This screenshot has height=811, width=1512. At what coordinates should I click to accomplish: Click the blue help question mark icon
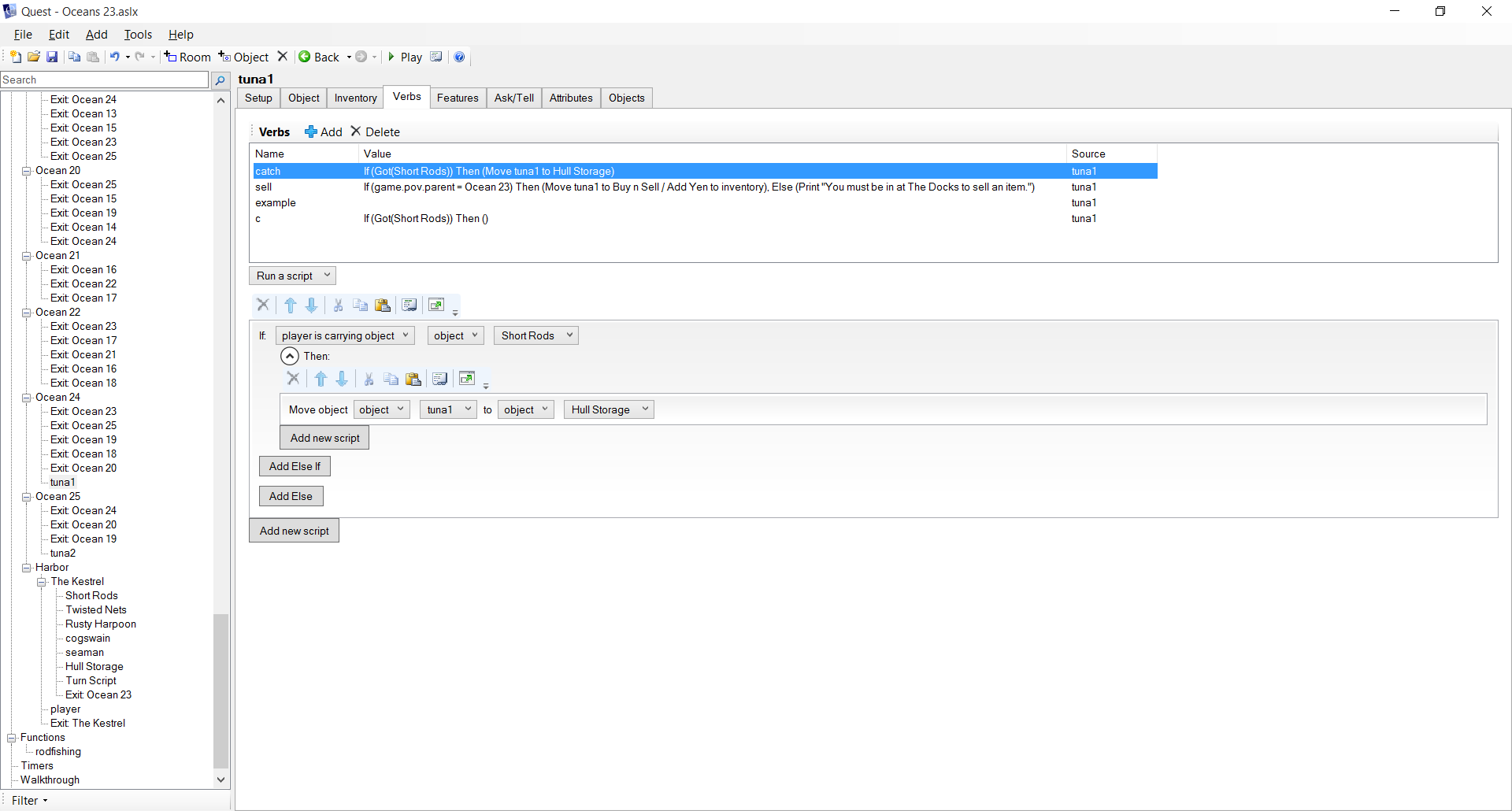pyautogui.click(x=459, y=57)
